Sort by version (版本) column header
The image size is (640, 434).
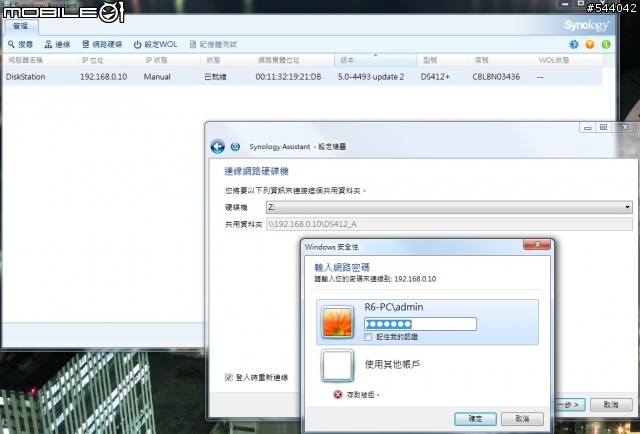click(376, 60)
